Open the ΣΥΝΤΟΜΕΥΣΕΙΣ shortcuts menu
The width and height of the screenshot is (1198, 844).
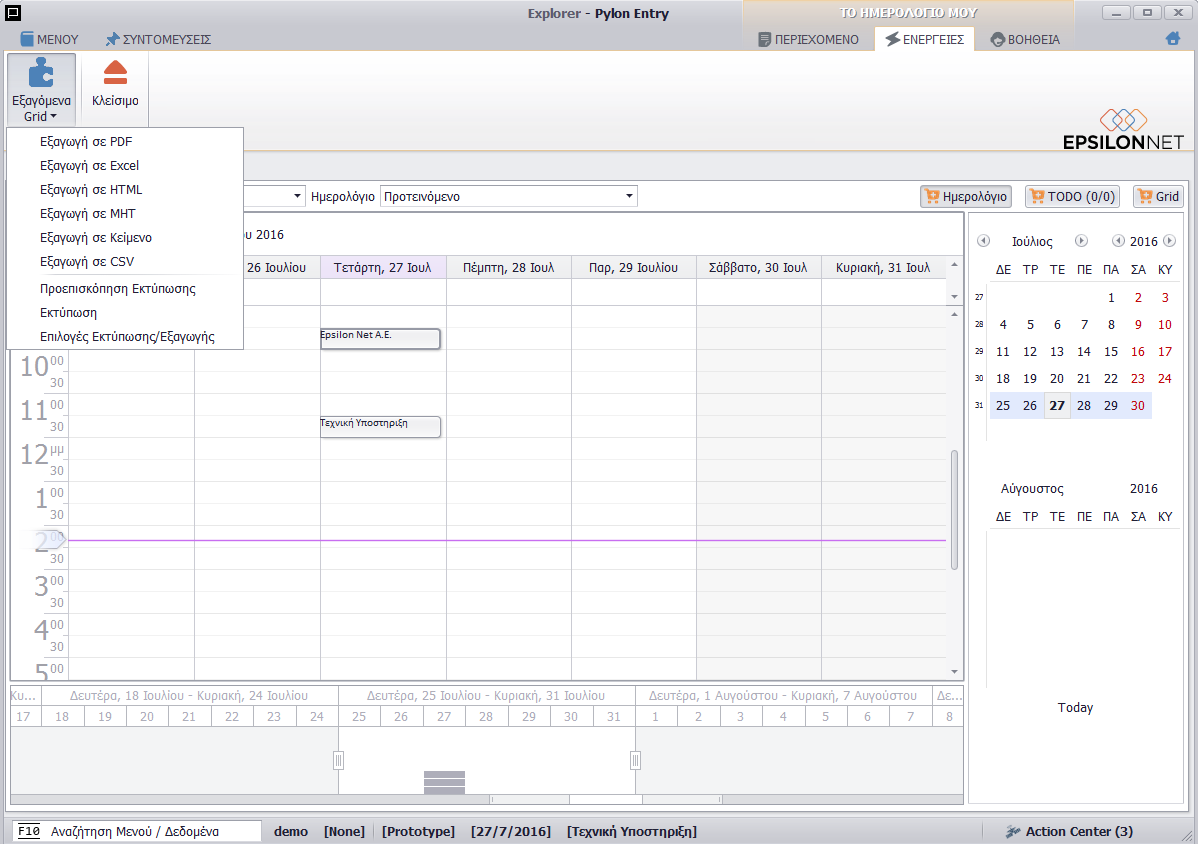[x=158, y=39]
